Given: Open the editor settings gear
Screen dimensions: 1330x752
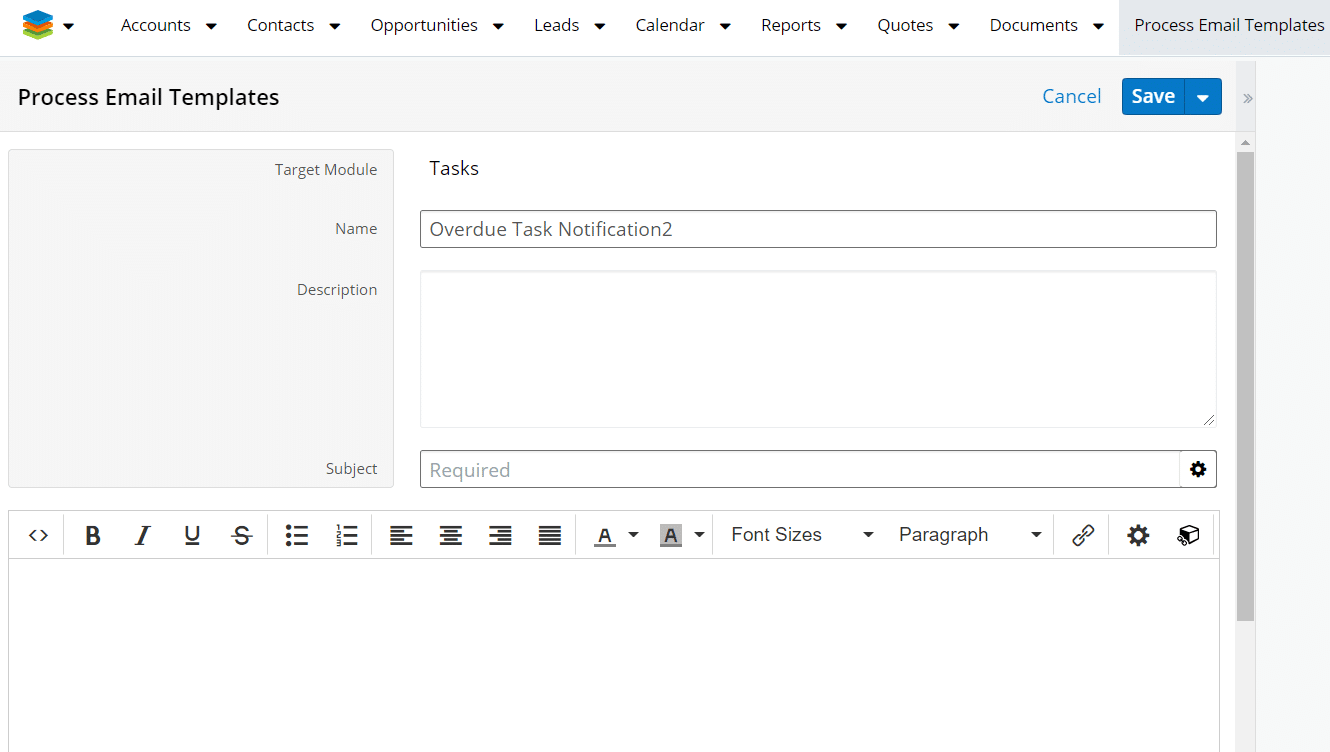Looking at the screenshot, I should click(x=1138, y=535).
